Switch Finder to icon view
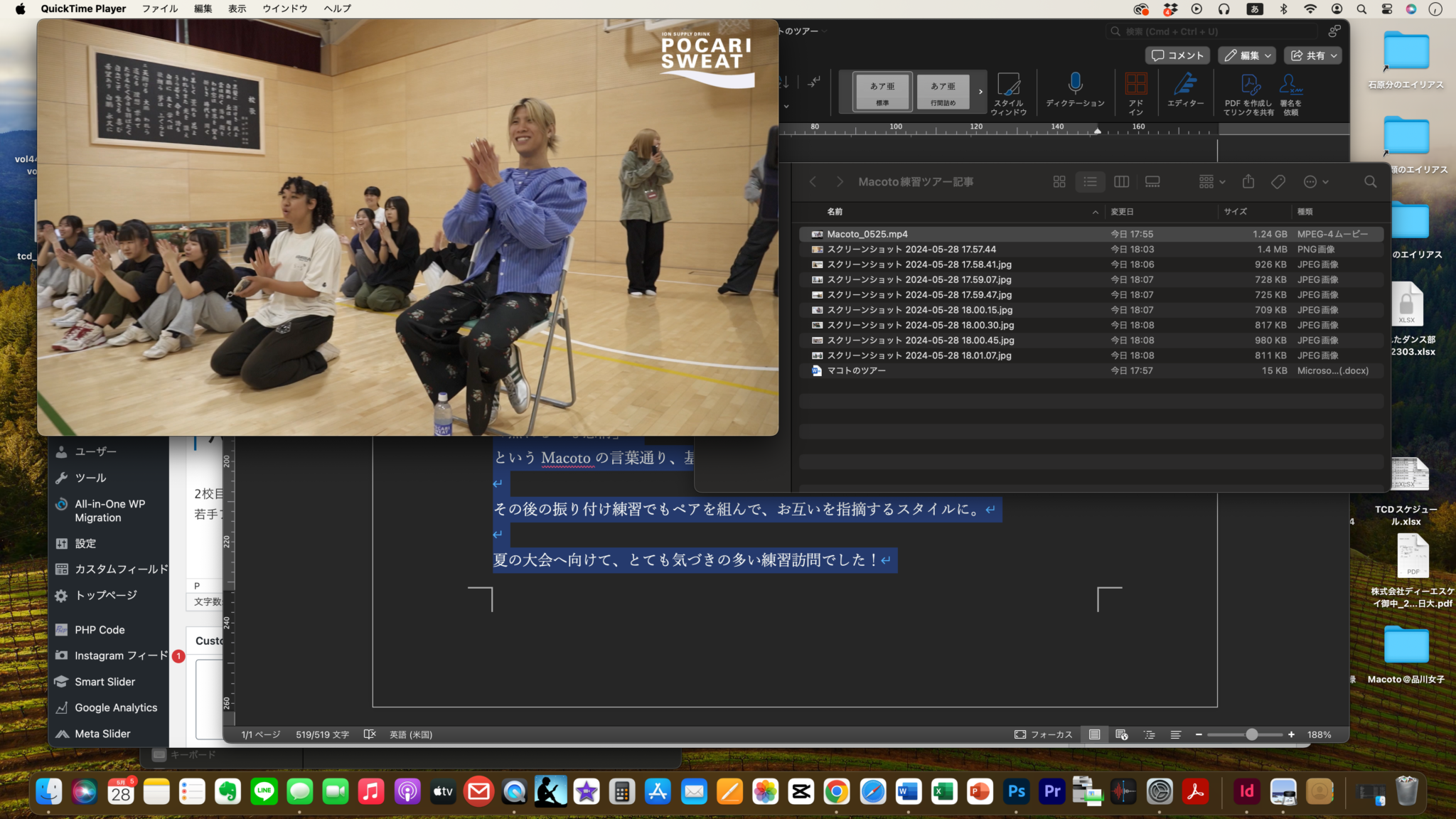The width and height of the screenshot is (1456, 819). (1059, 182)
